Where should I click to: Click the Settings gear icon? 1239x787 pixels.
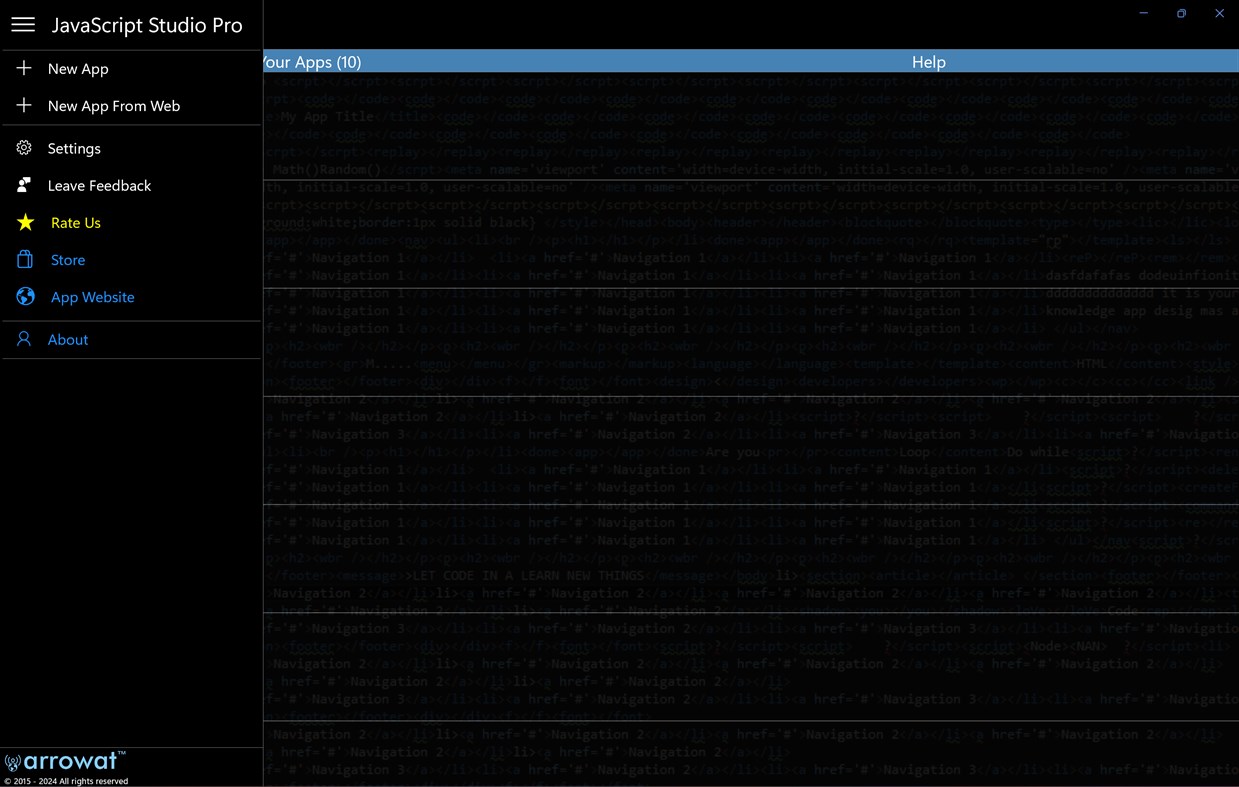24,148
